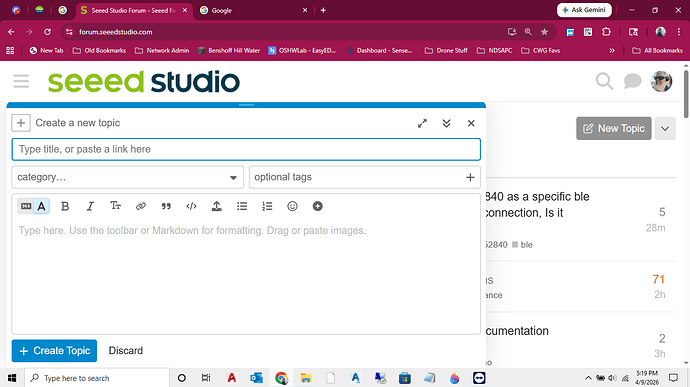Open the Old Bookmarks folder
This screenshot has height=387, width=690.
[99, 51]
